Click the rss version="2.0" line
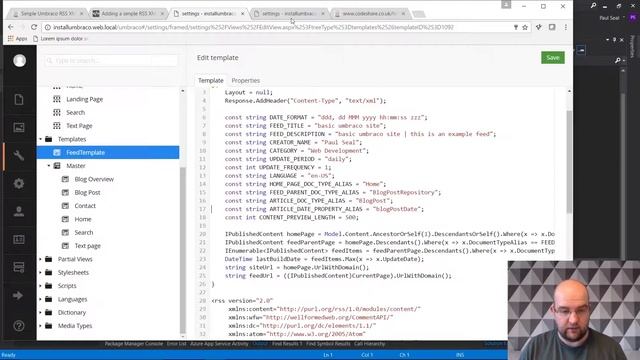 242,300
